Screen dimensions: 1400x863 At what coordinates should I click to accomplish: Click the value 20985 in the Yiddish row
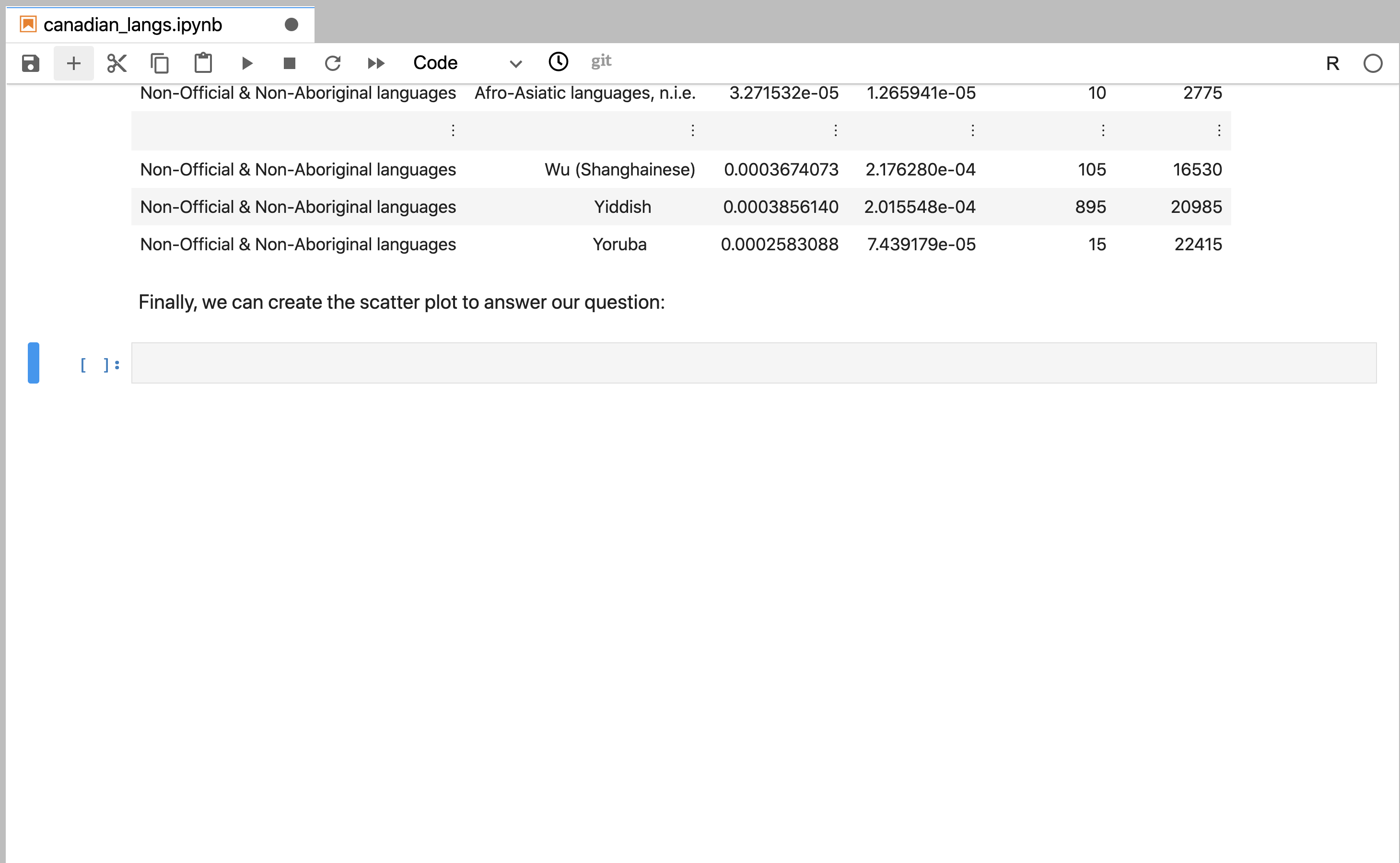pos(1196,207)
